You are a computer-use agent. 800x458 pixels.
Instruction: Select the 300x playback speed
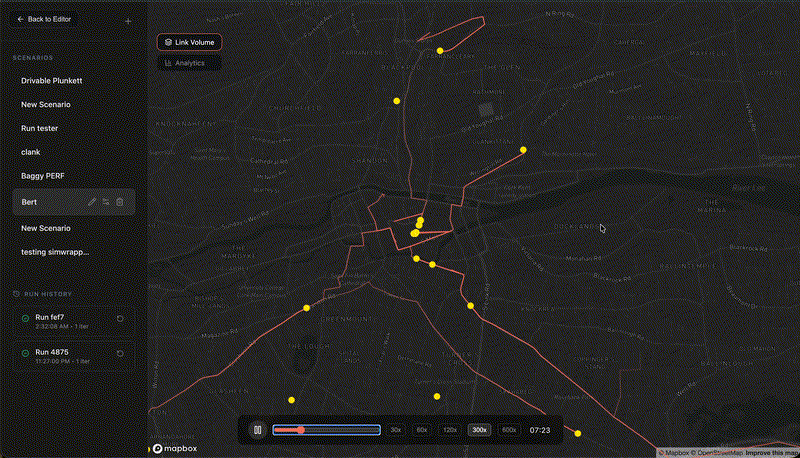click(479, 430)
